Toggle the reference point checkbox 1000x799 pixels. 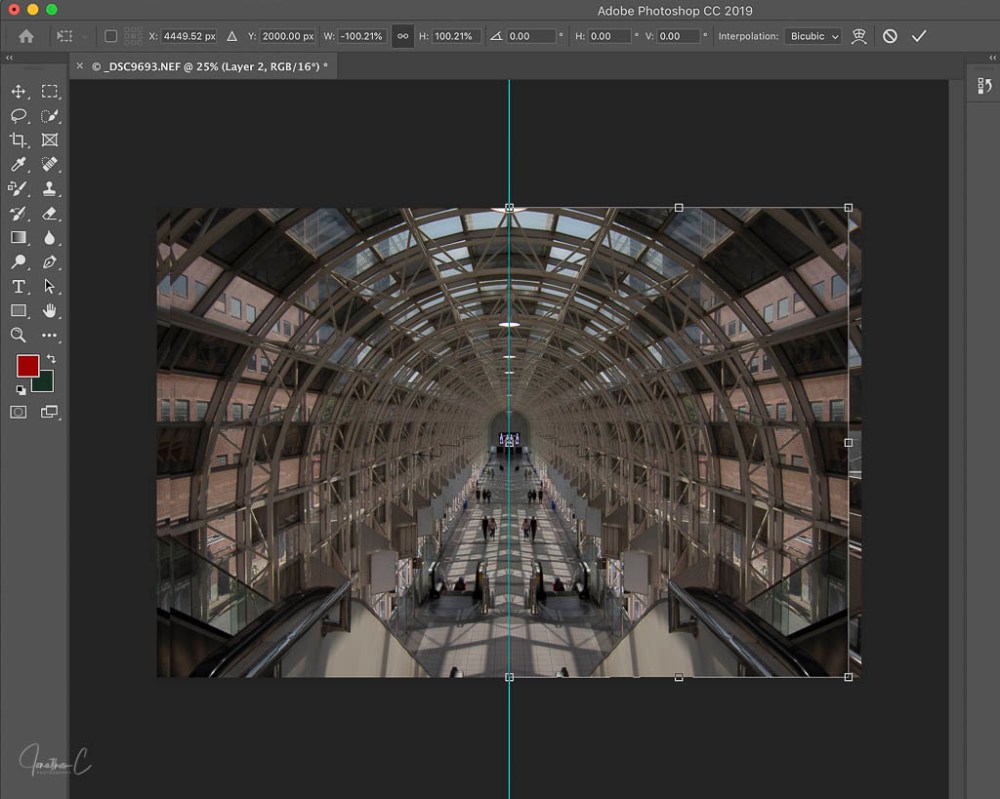pos(110,36)
